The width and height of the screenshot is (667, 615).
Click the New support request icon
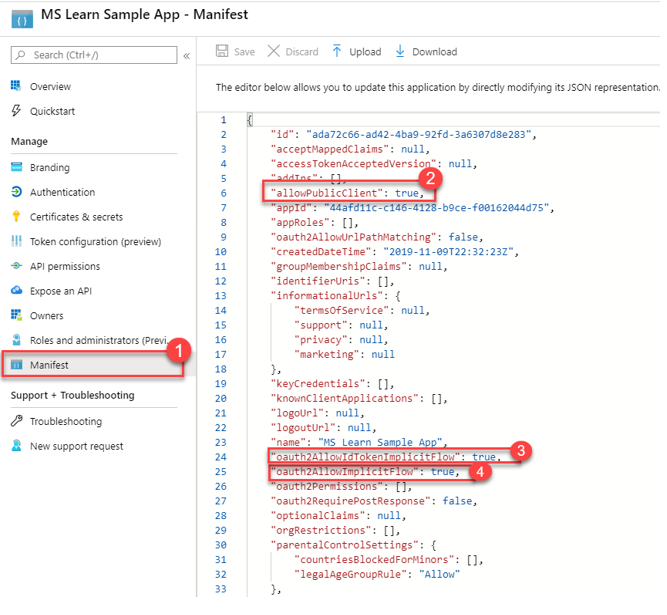[16, 446]
